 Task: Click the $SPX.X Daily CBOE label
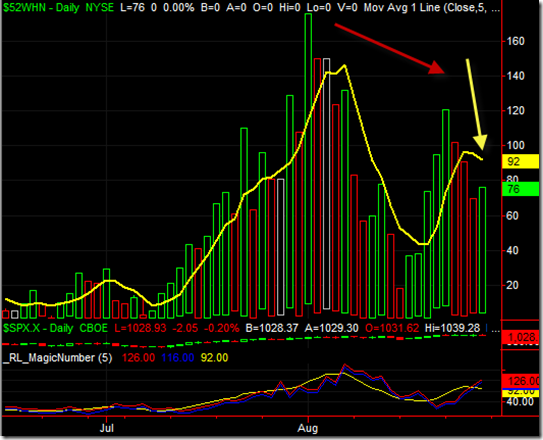point(55,328)
